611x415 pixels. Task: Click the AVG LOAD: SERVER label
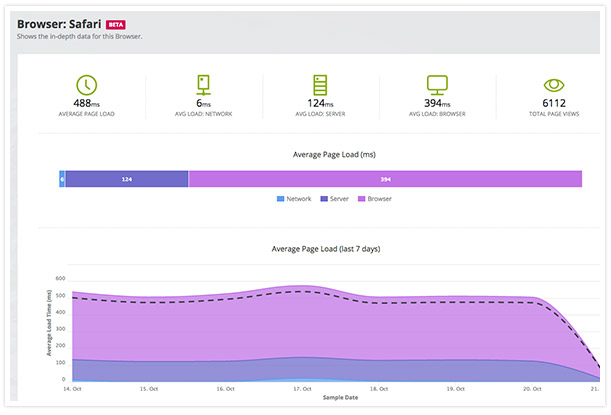(320, 114)
